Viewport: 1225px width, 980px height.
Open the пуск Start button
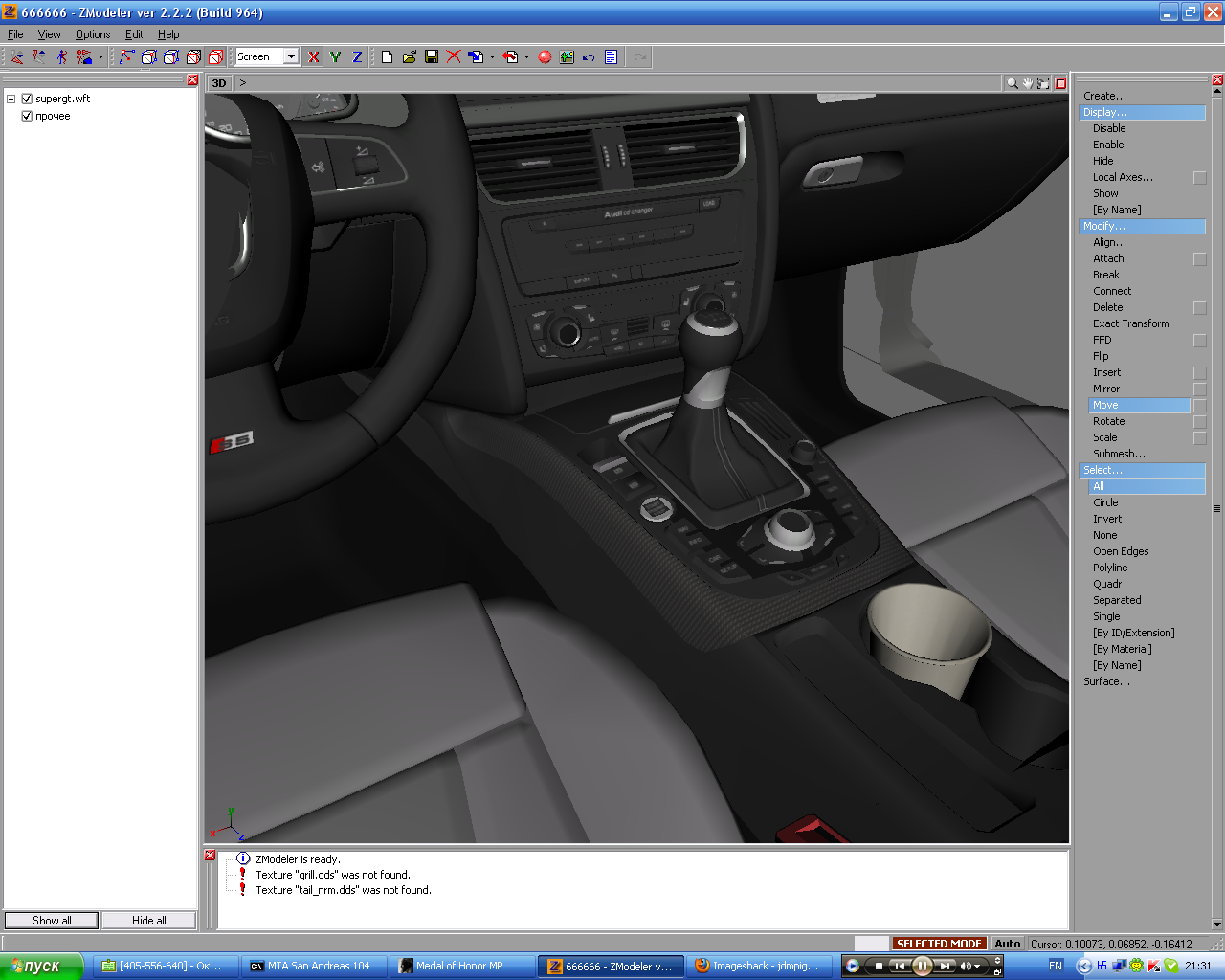click(x=41, y=967)
